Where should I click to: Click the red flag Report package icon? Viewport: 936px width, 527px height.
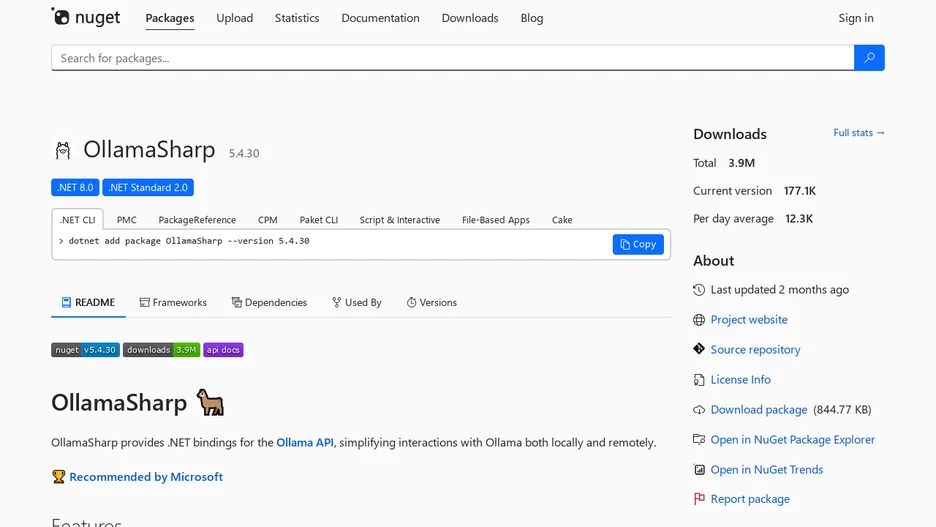(x=699, y=499)
